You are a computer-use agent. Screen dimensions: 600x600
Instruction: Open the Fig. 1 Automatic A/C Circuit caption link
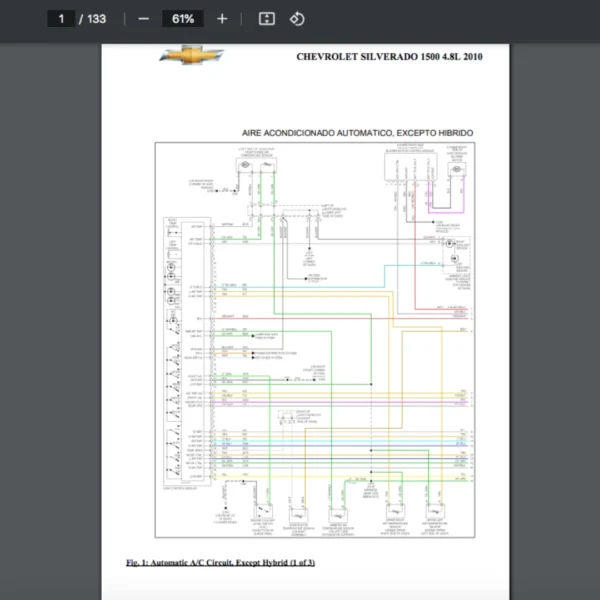pos(220,563)
